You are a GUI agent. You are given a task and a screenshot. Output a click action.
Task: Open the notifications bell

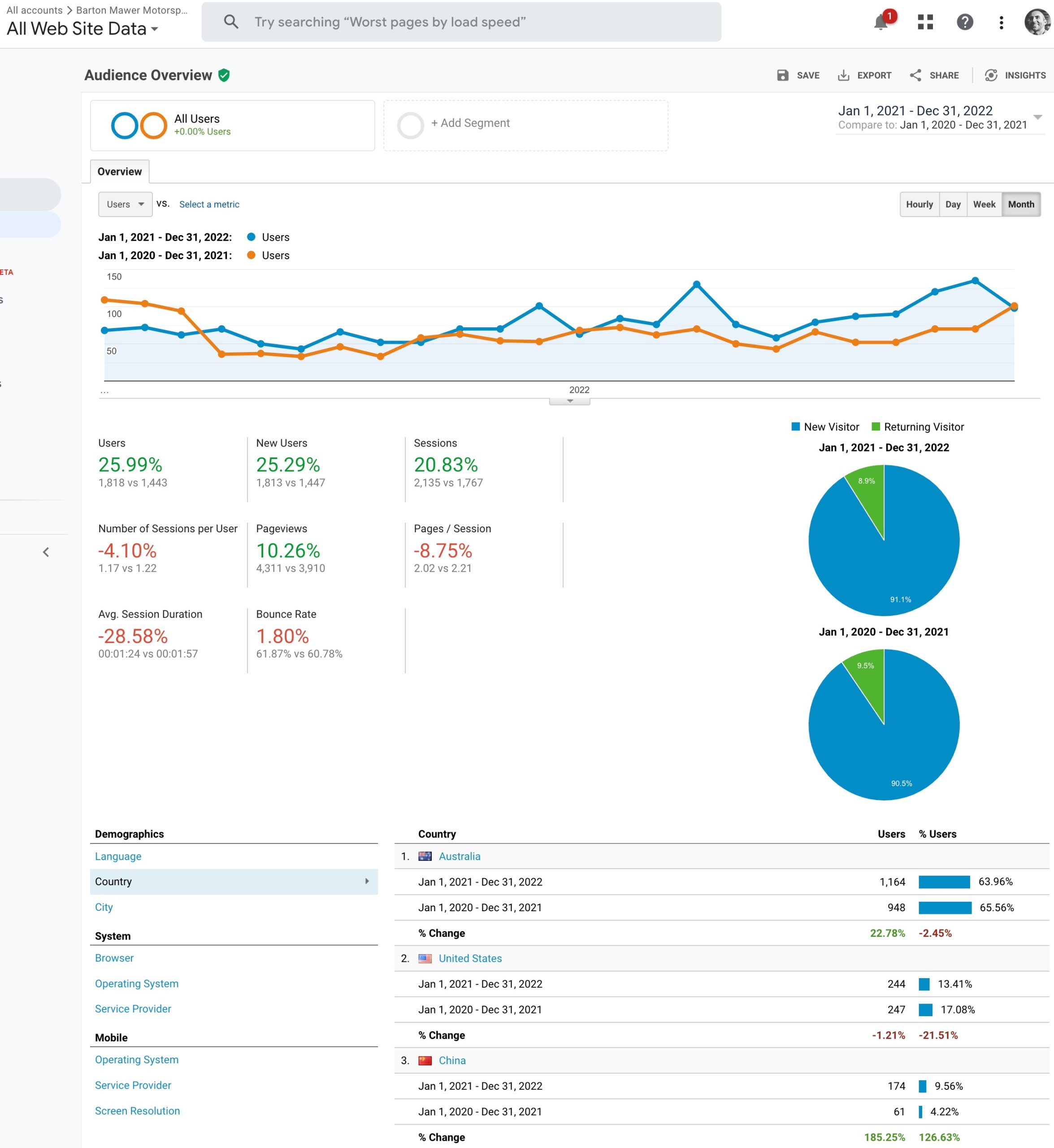click(x=881, y=22)
